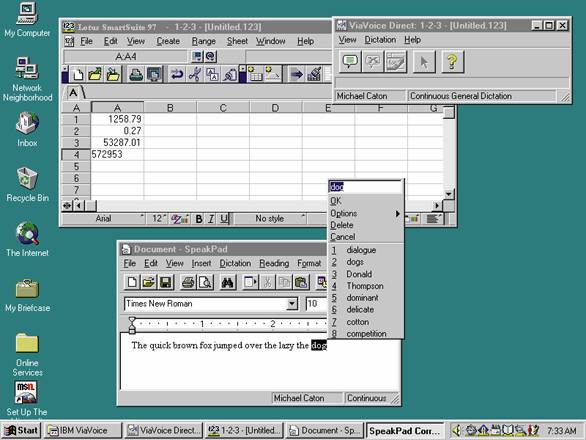Click the print preview icon in SpeakPad
Viewport: 586px width, 440px height.
[205, 282]
